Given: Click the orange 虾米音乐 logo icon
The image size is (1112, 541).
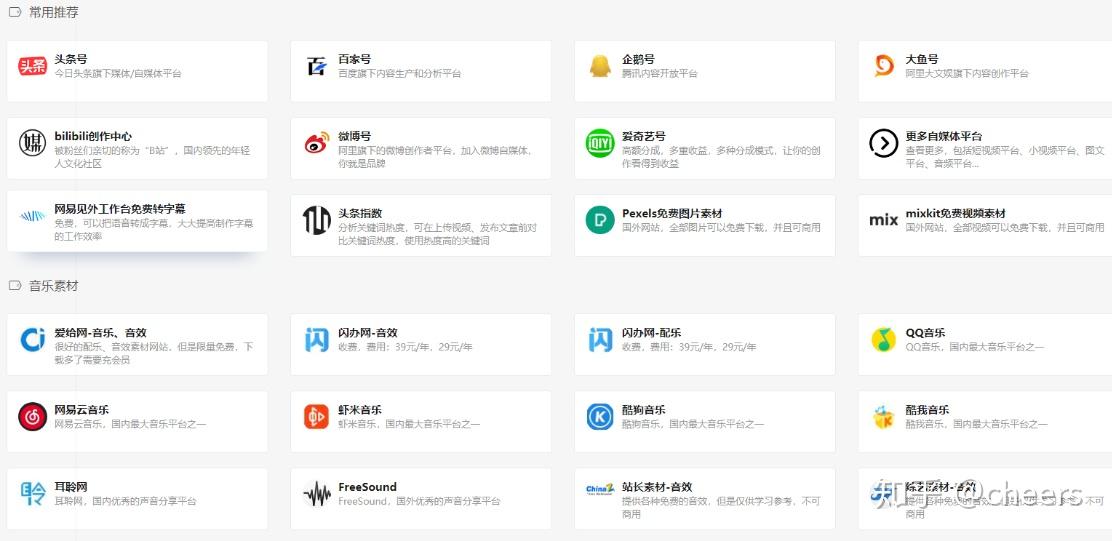Looking at the screenshot, I should pyautogui.click(x=316, y=417).
